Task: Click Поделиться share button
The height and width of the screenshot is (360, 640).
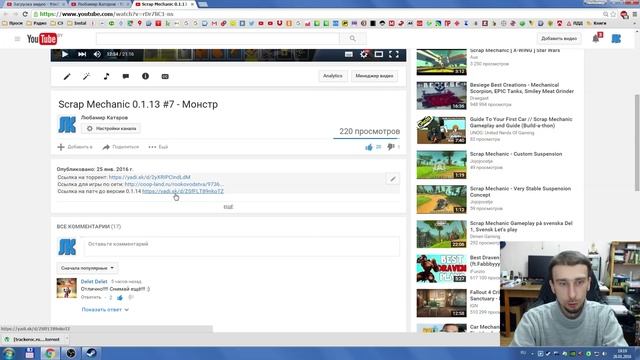Action: coord(121,147)
